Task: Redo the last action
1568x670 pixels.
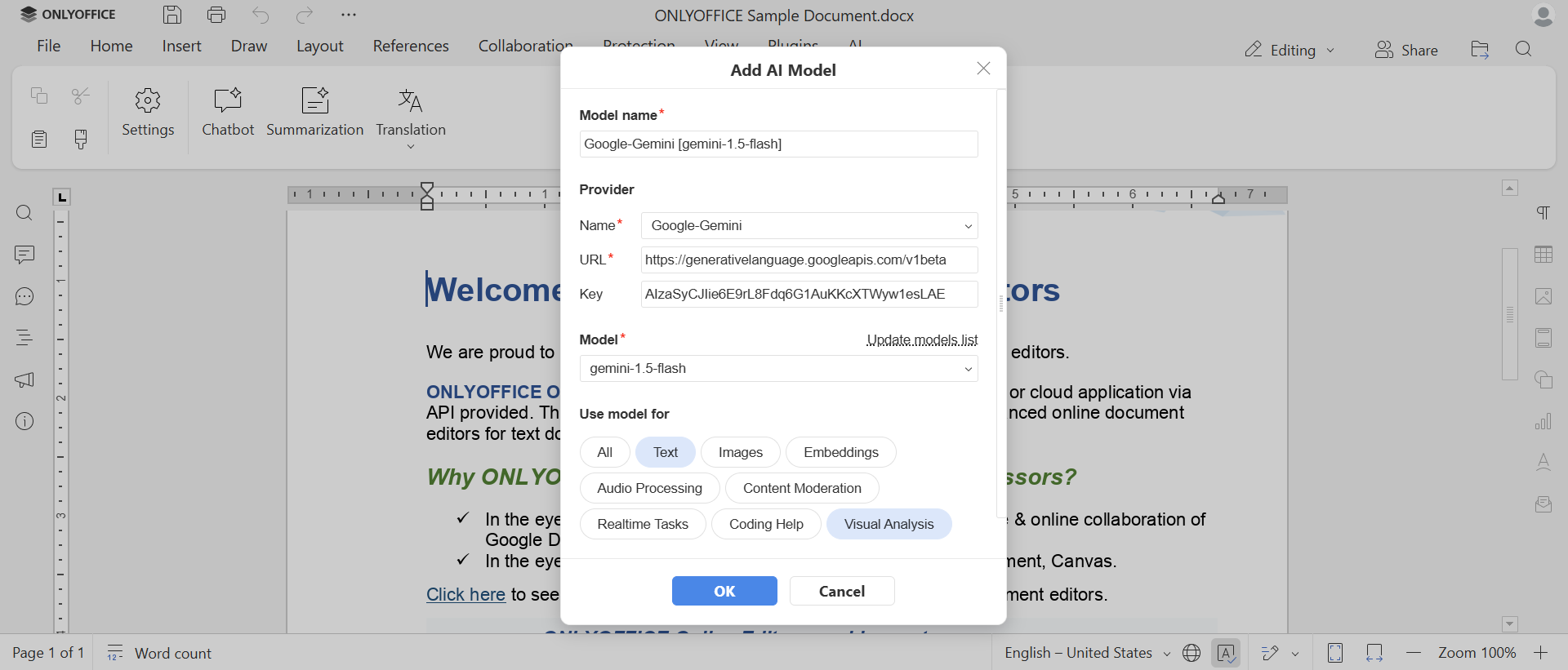Action: click(305, 15)
